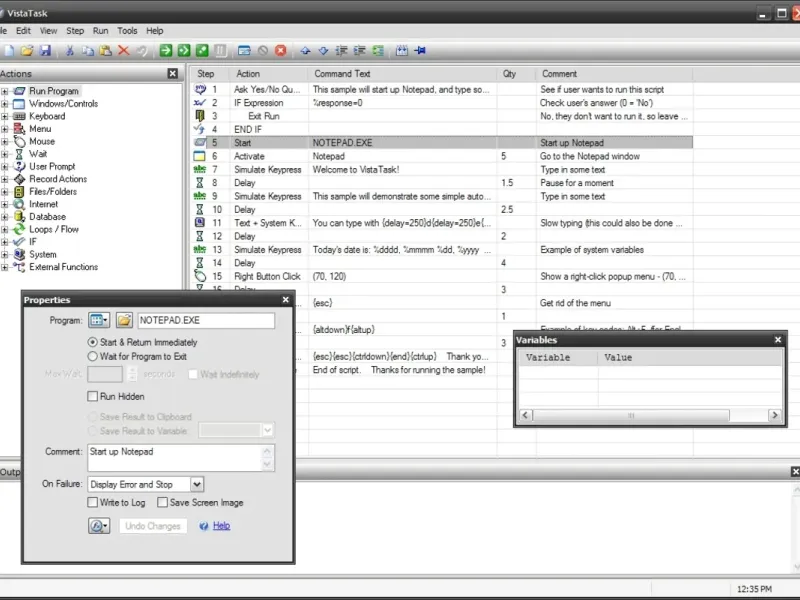Image resolution: width=800 pixels, height=600 pixels.
Task: Open the Help link in Properties
Action: click(x=221, y=526)
